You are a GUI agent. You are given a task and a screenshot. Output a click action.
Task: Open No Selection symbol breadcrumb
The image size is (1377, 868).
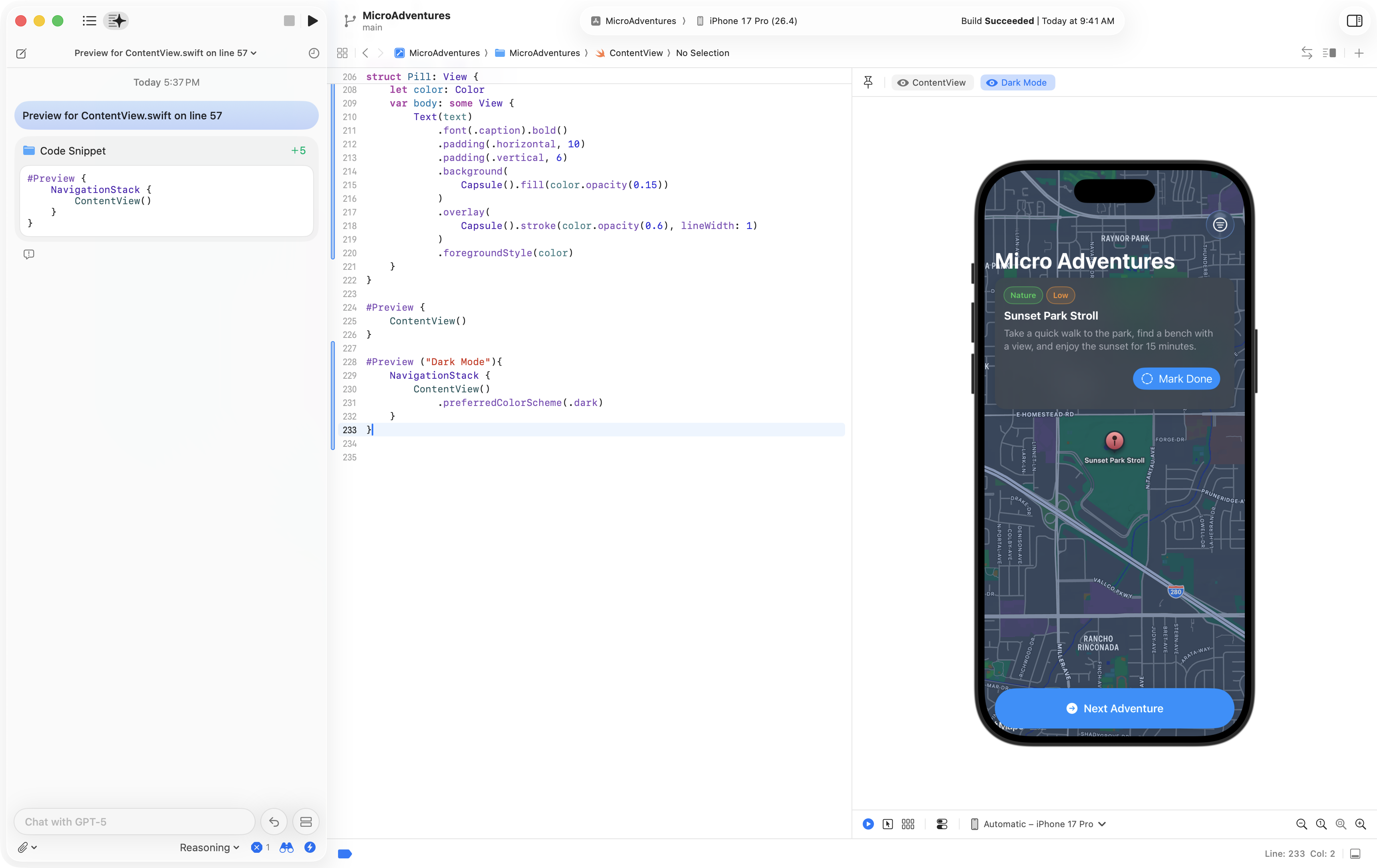702,53
